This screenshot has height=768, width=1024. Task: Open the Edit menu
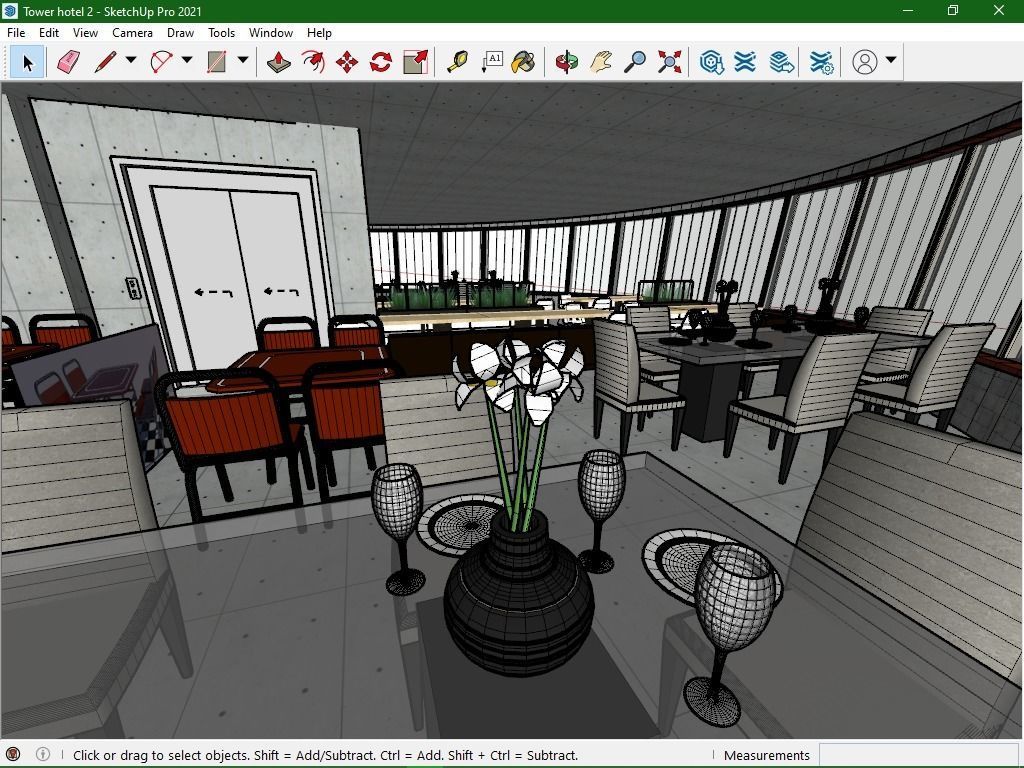coord(49,33)
